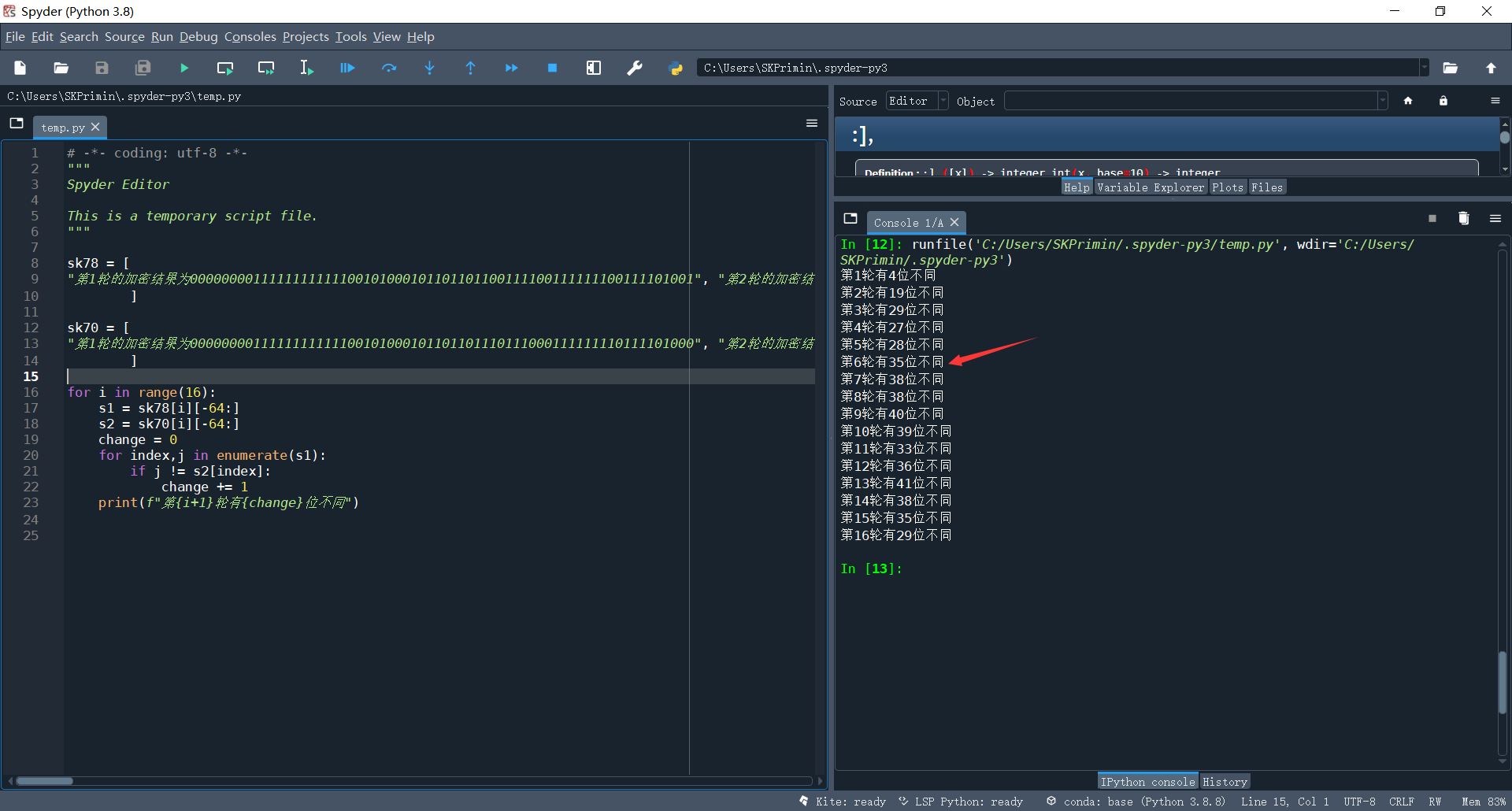Click the working directory path field
The image size is (1512, 811).
[x=1058, y=68]
